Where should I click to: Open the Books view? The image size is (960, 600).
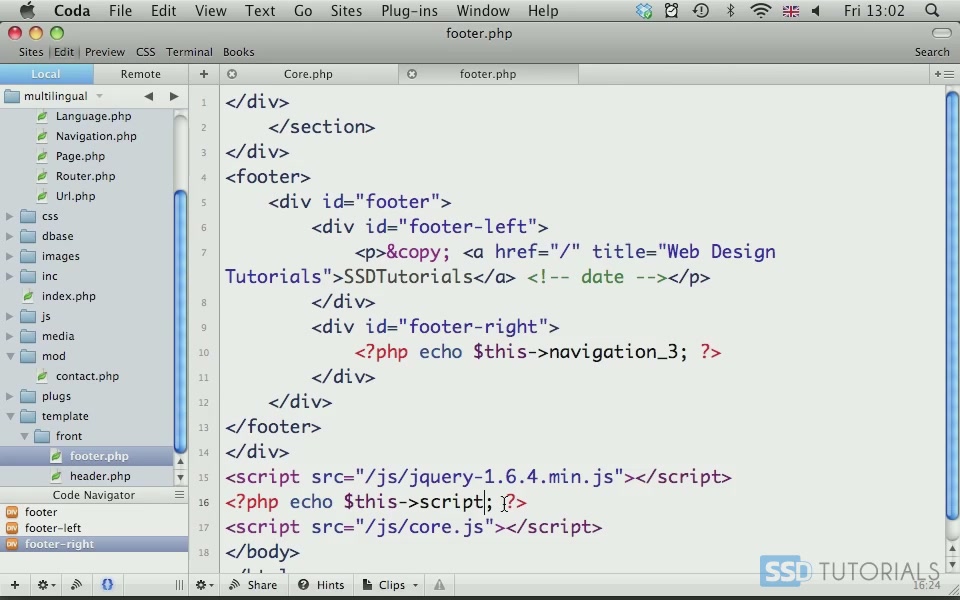238,52
